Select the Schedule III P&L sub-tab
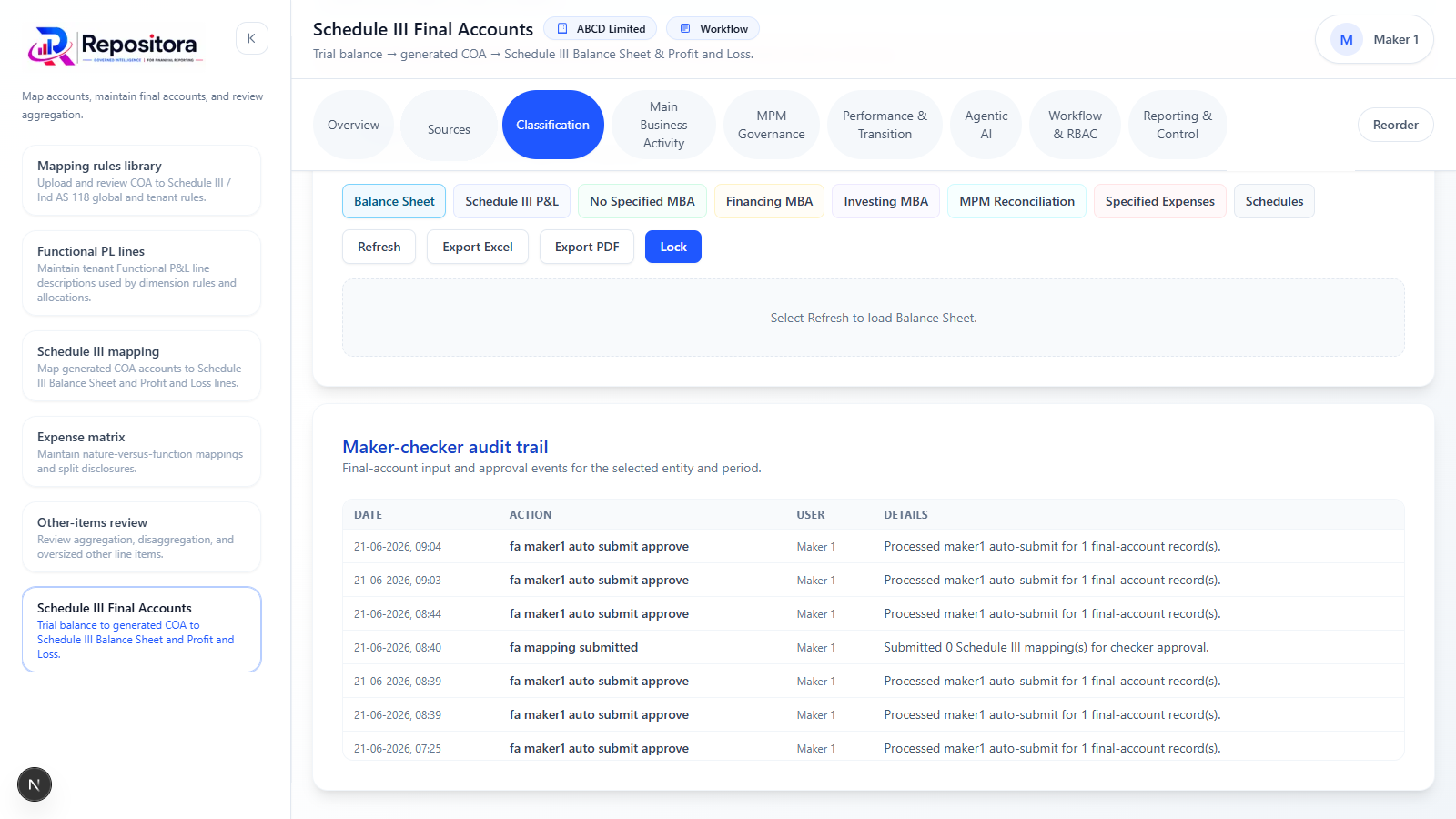This screenshot has width=1456, height=819. [511, 201]
